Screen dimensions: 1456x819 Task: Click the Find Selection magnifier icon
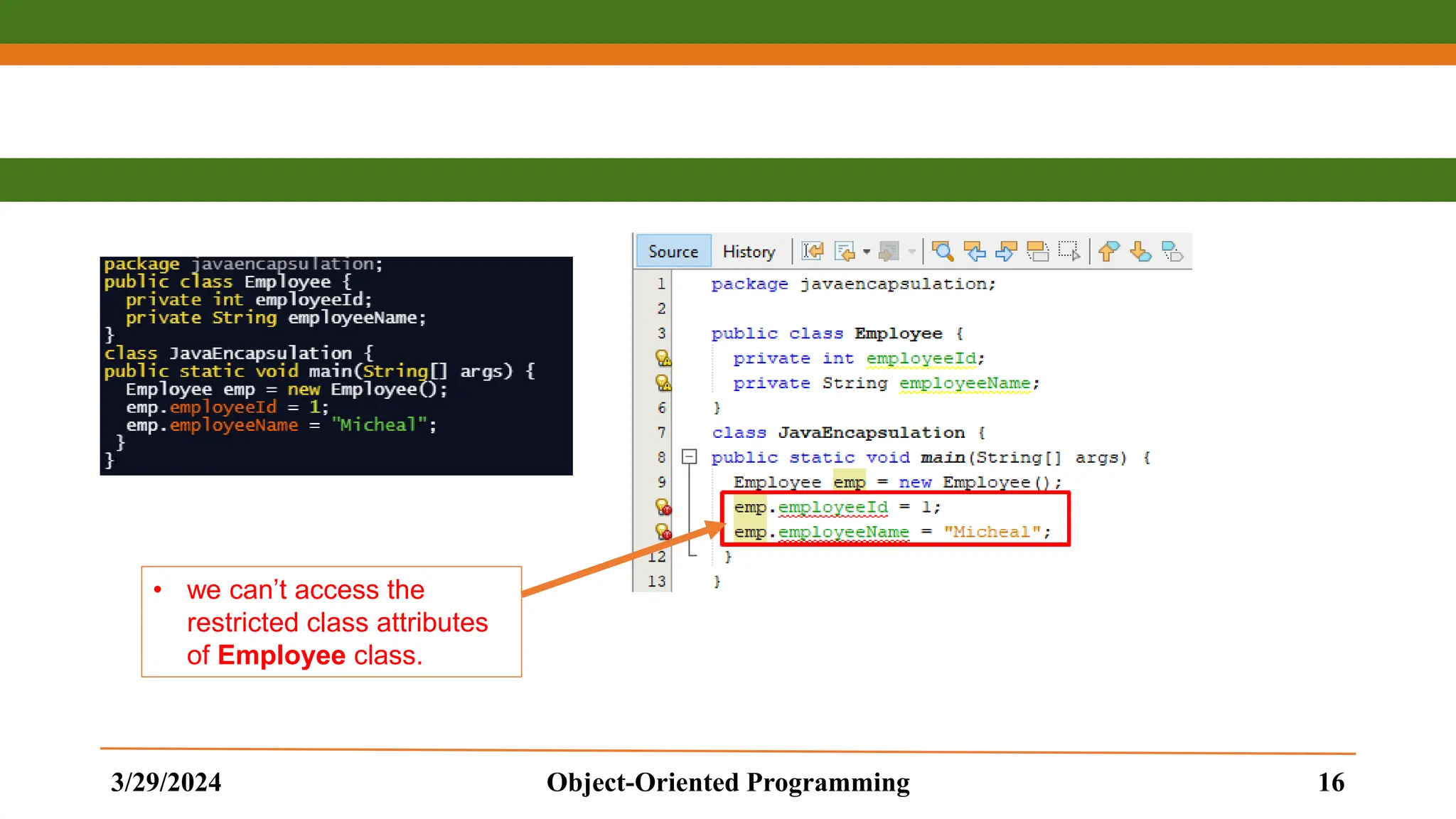point(943,251)
